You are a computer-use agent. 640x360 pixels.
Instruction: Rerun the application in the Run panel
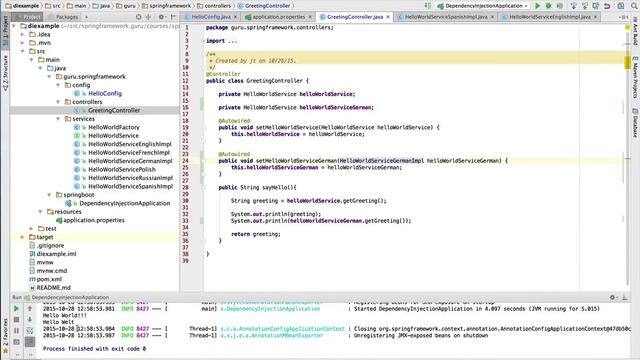coord(16,309)
